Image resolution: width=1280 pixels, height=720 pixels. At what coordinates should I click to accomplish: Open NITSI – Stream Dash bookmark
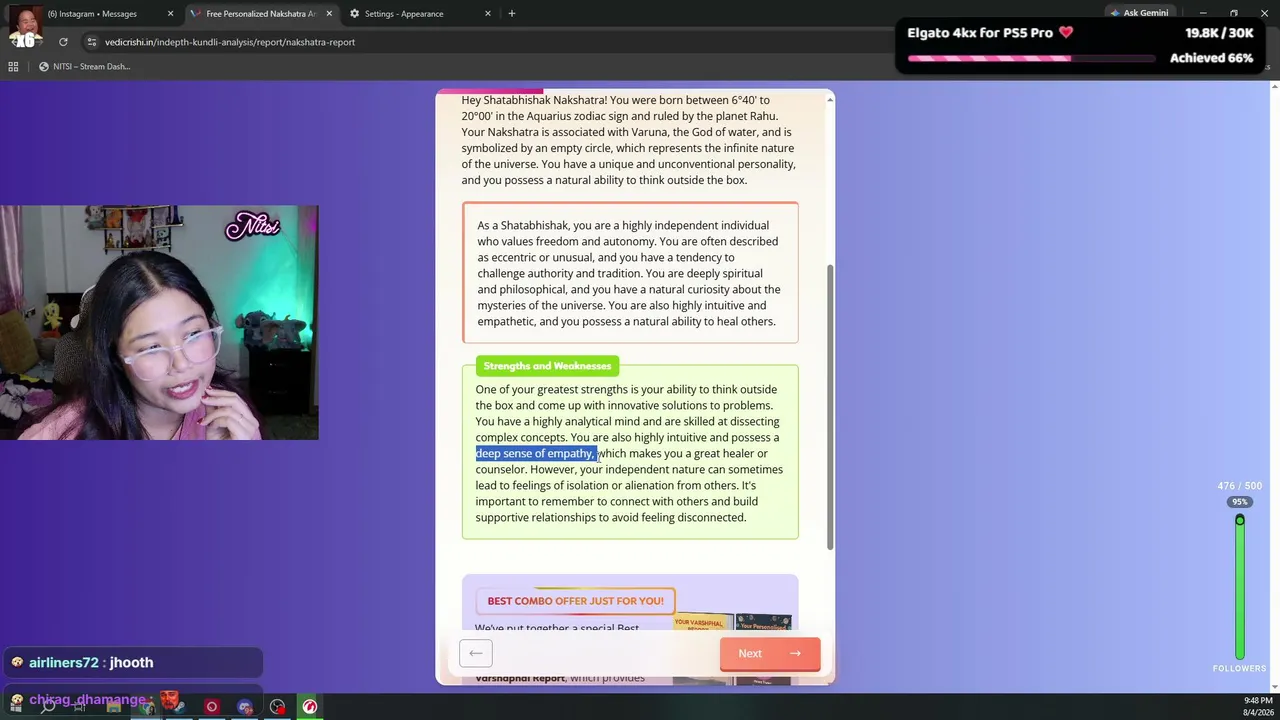point(85,67)
